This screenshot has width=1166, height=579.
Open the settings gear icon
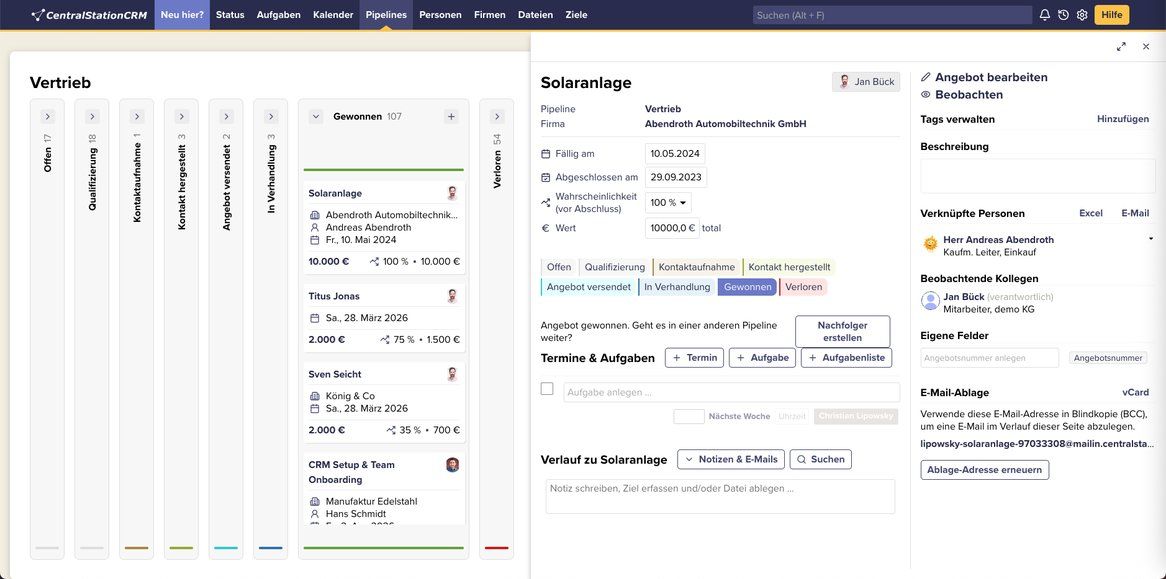(x=1082, y=15)
